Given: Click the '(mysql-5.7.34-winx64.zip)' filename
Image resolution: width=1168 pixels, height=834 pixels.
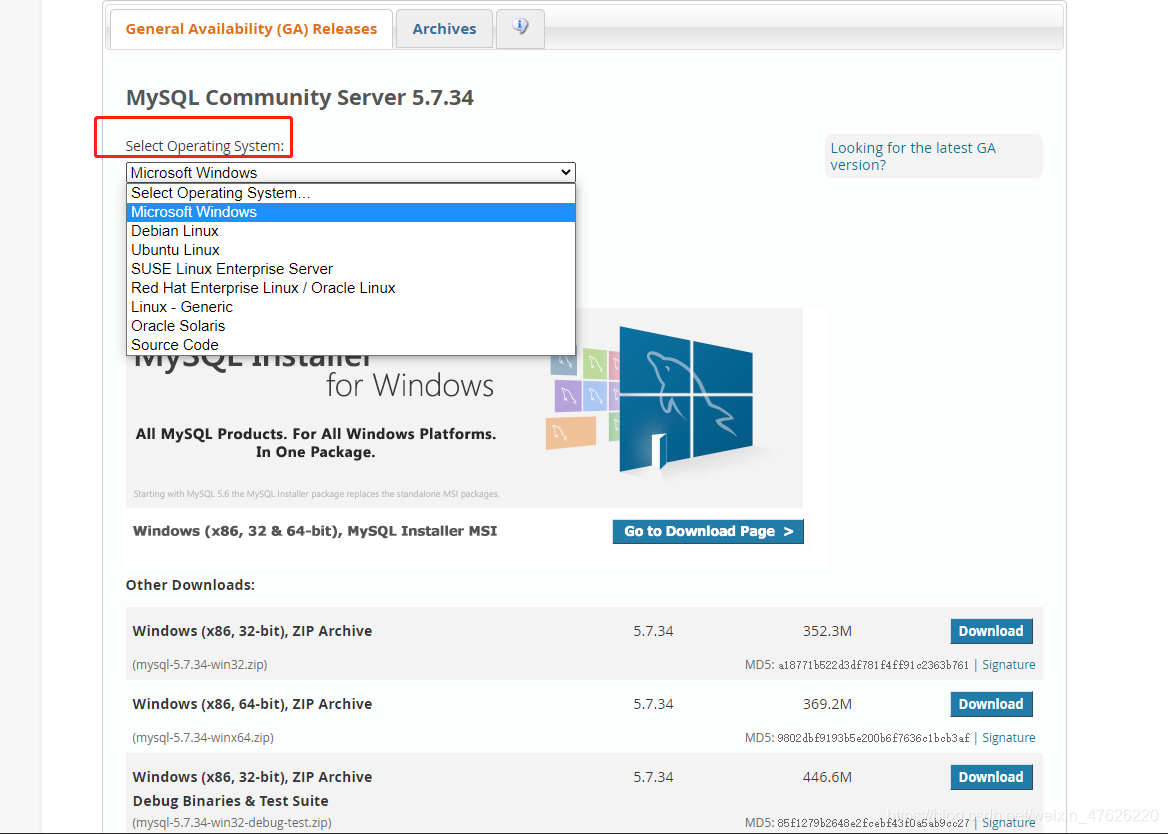Looking at the screenshot, I should tap(203, 738).
